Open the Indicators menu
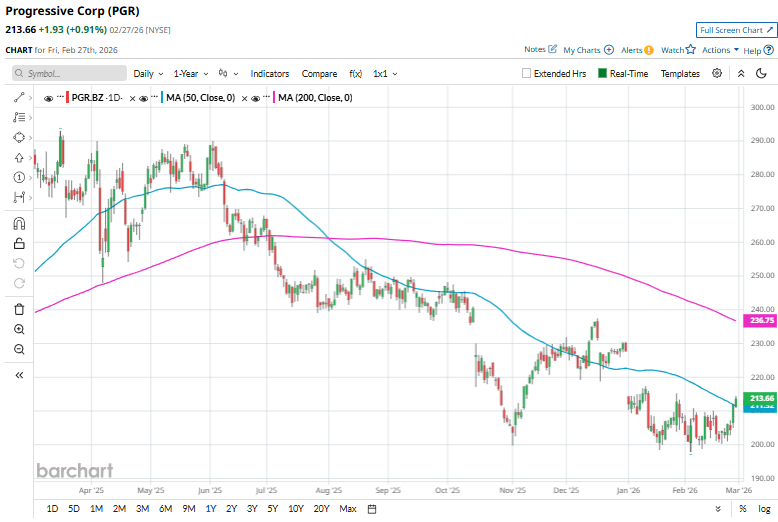778x522 pixels. point(269,73)
